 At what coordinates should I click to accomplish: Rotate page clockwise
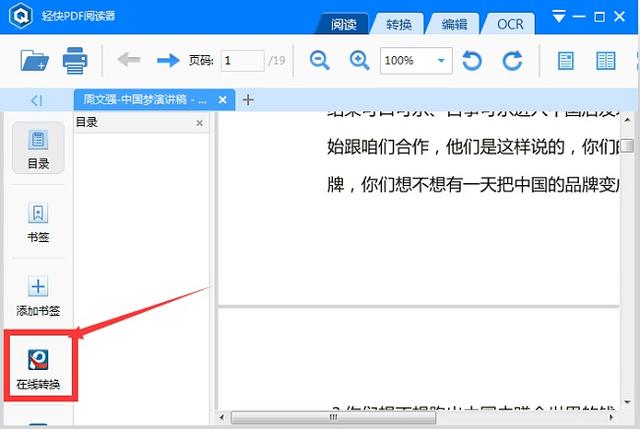tap(512, 61)
